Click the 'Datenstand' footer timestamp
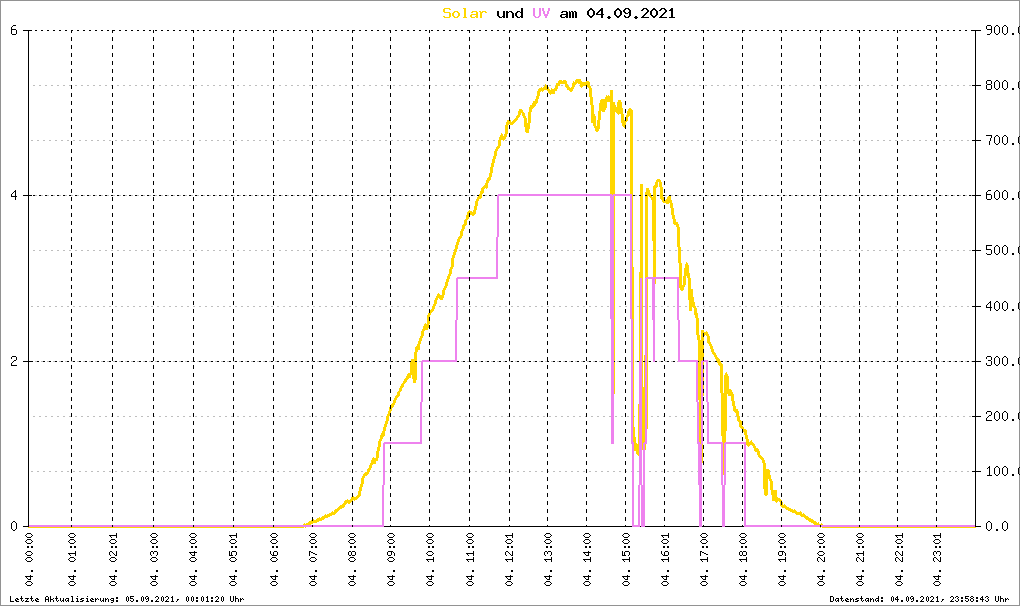Image resolution: width=1020 pixels, height=606 pixels. click(x=919, y=599)
